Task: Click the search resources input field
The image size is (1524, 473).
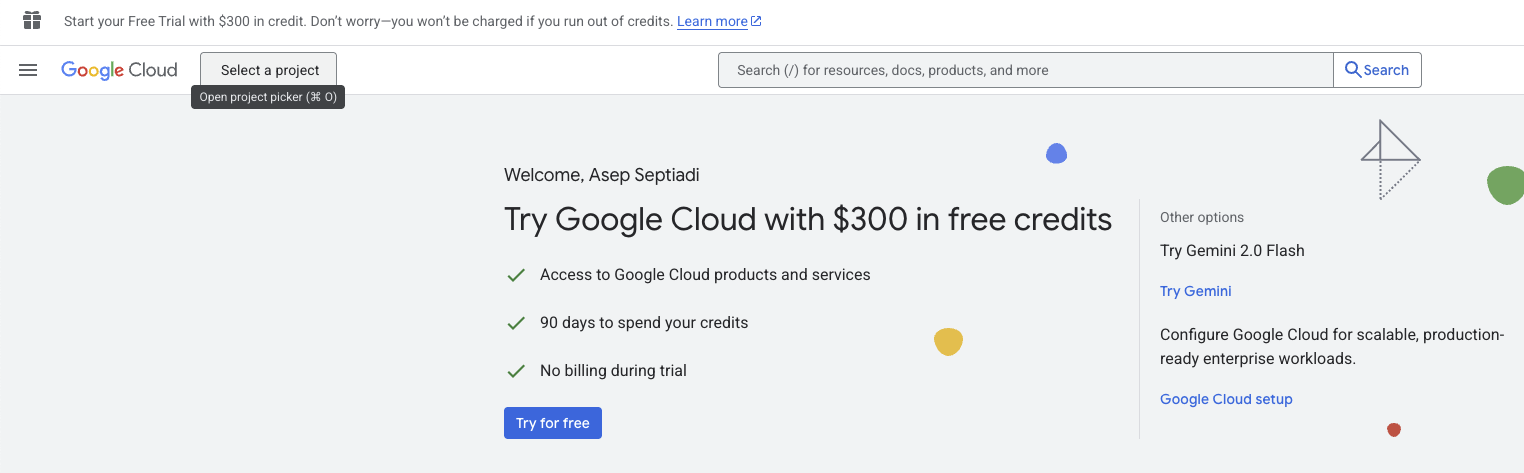Action: pos(1025,70)
